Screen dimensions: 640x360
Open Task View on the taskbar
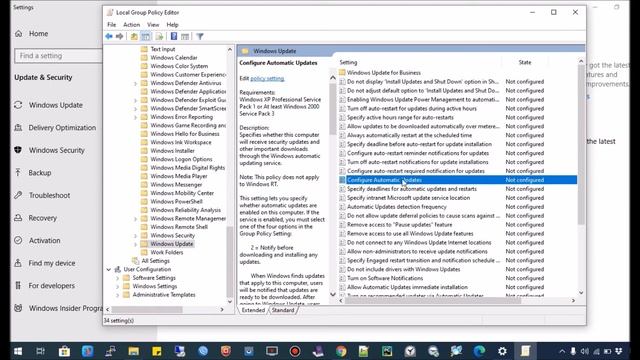[x=40, y=351]
